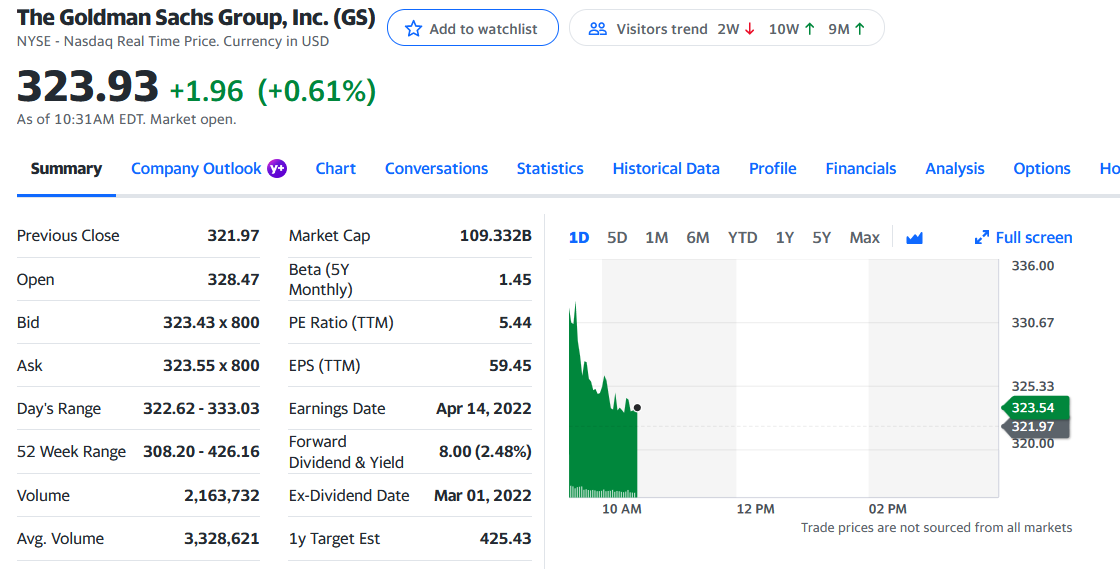Screen dimensions: 1120x569
Task: Click the 12 PM chart axis label
Action: (x=755, y=509)
